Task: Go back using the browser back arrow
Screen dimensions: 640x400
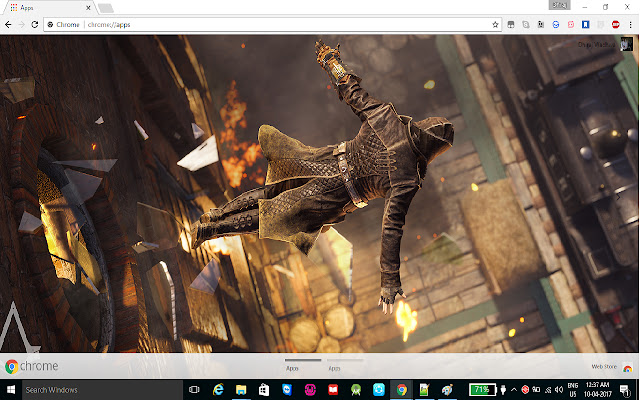Action: [8, 25]
